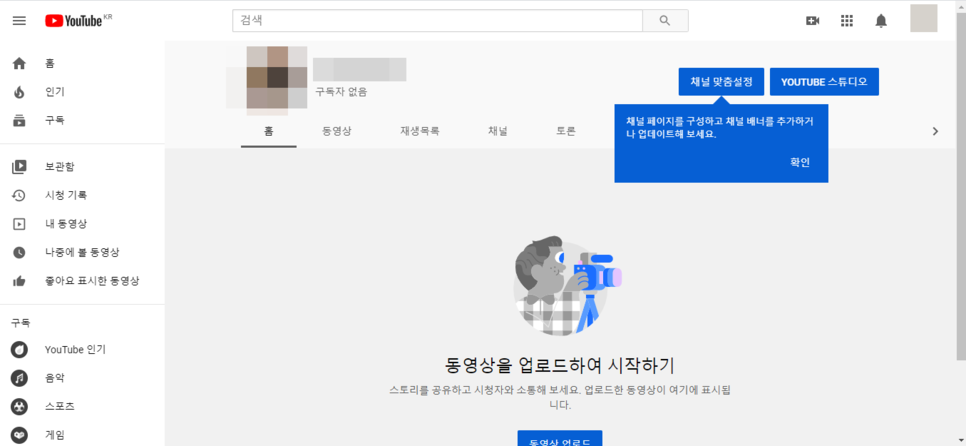Click the search magnifier button
The width and height of the screenshot is (966, 446).
pos(665,20)
